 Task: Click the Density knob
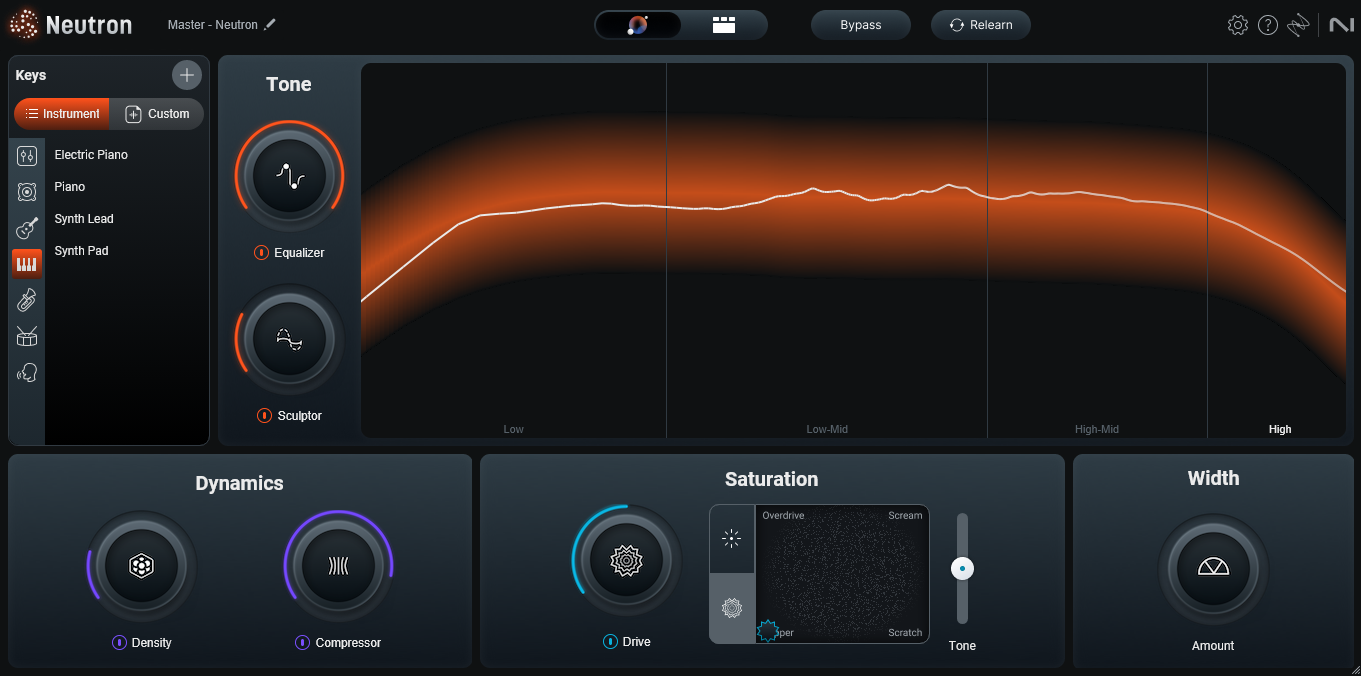tap(141, 566)
